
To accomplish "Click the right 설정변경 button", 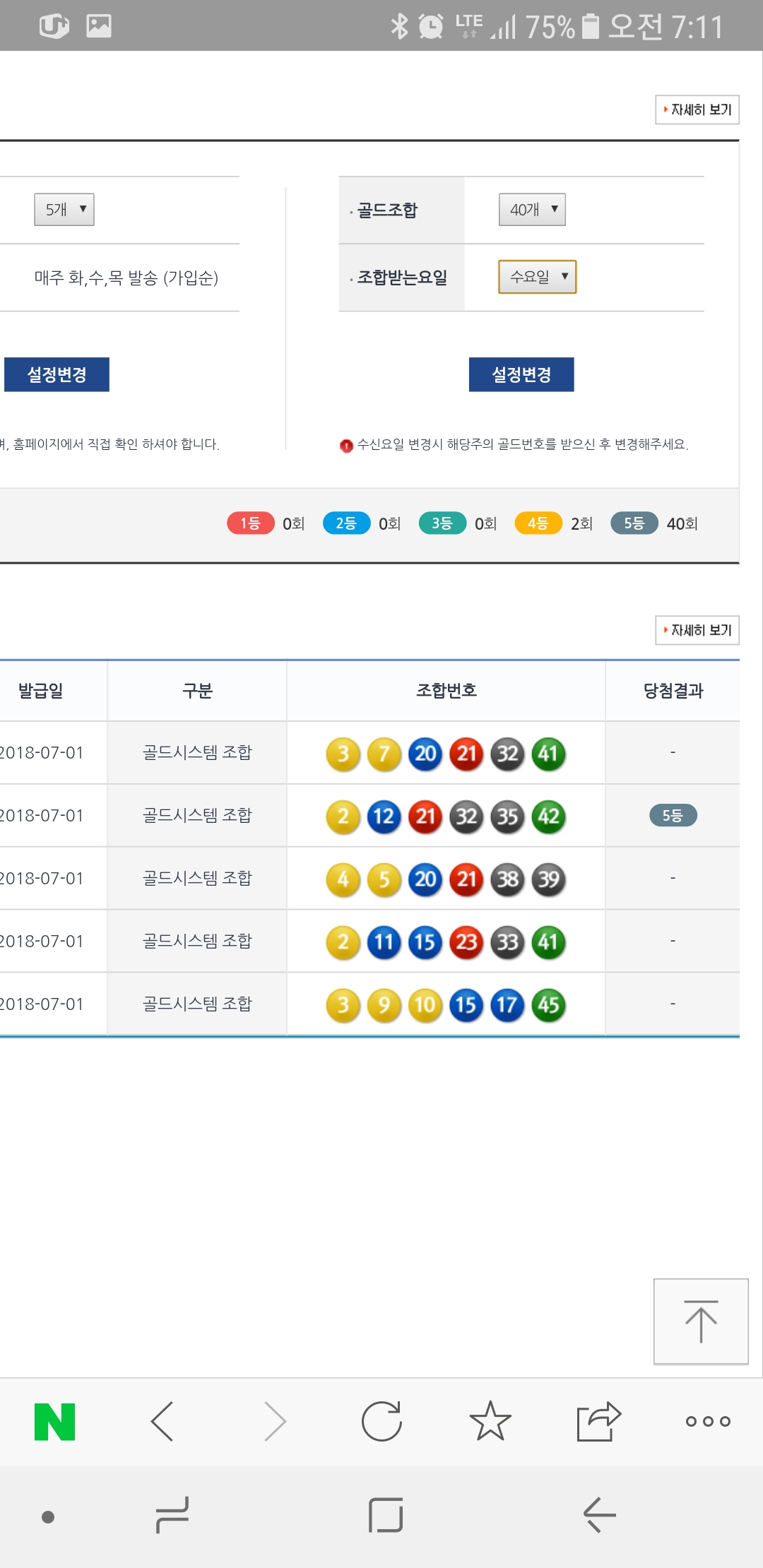I will tap(521, 374).
